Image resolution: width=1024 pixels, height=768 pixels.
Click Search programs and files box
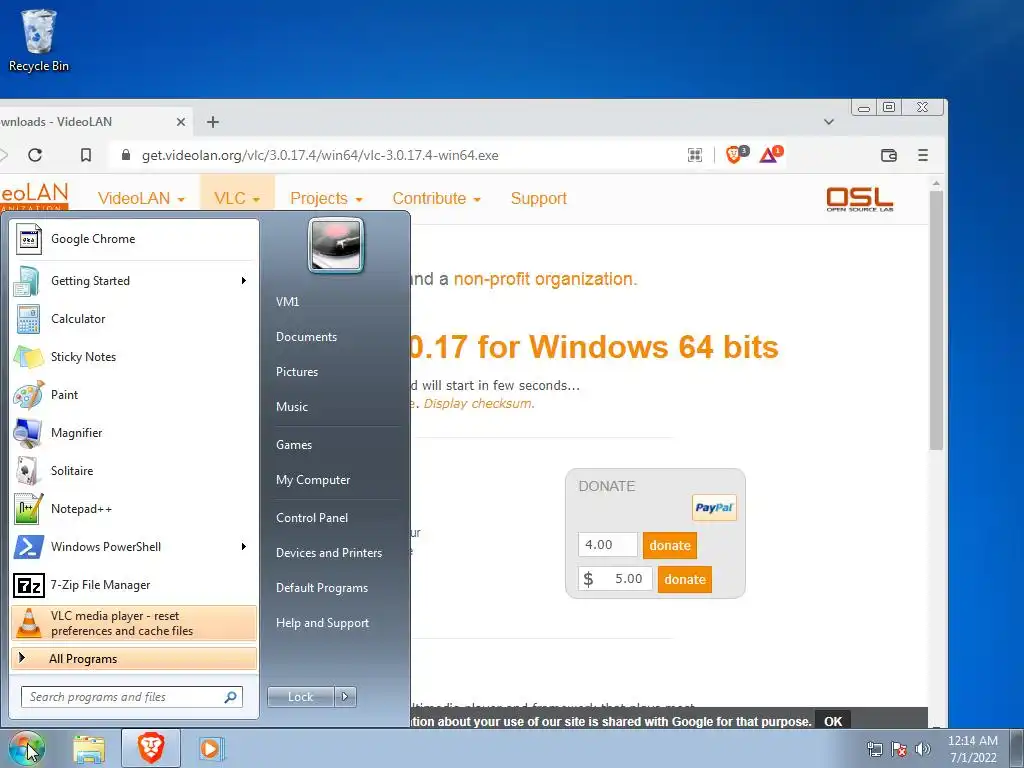click(x=132, y=697)
